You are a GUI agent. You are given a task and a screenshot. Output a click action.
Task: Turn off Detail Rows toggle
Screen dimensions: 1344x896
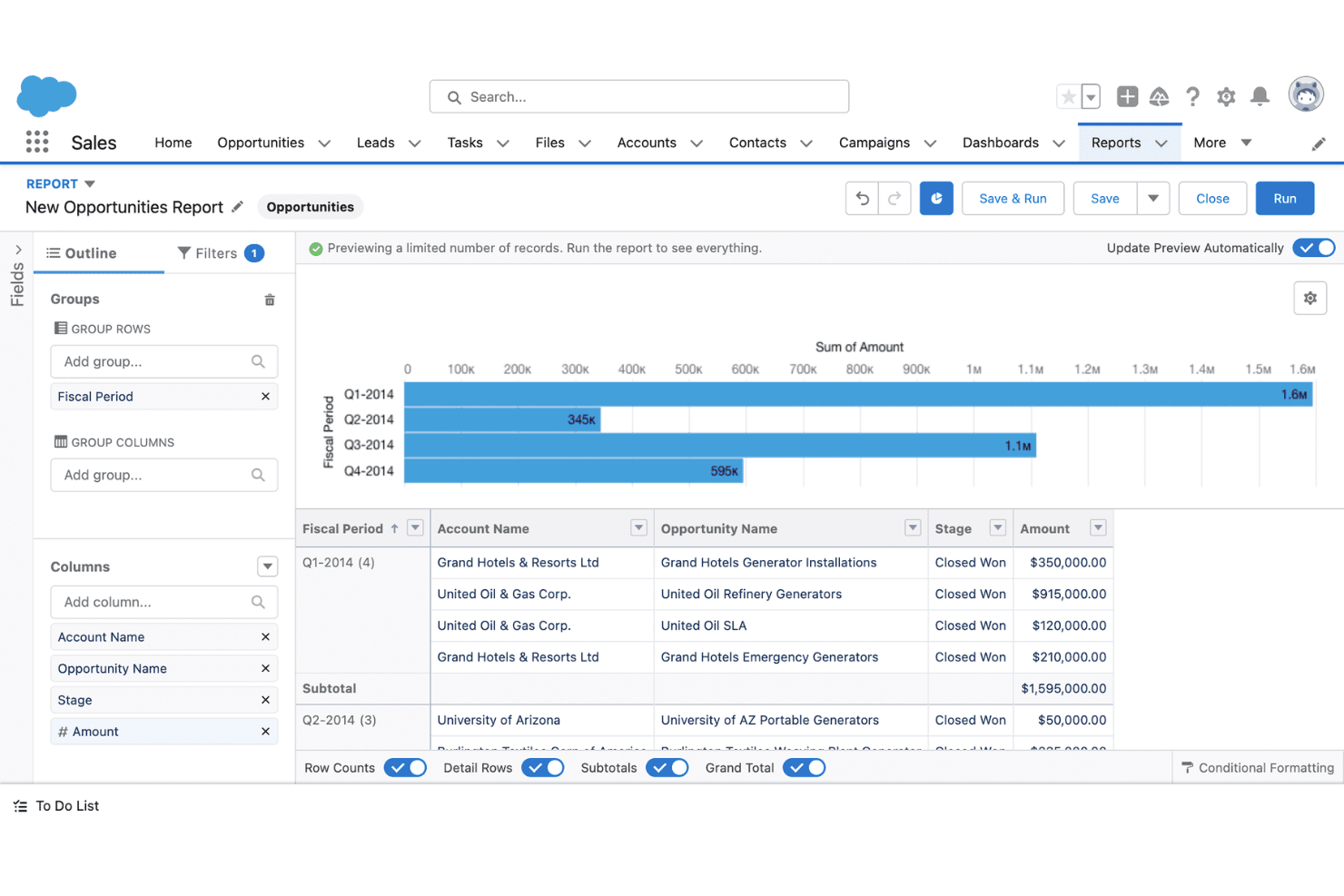click(543, 768)
